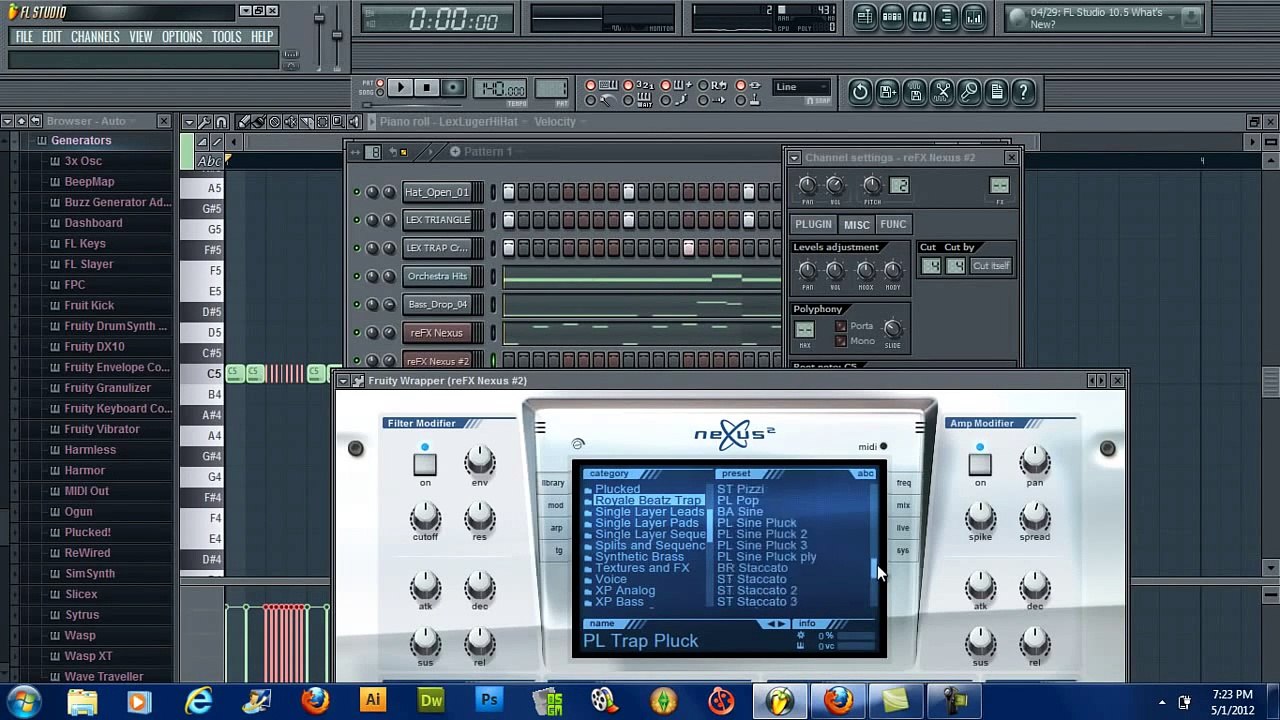Mute the LEX TRIANGLE channel LED
The image size is (1280, 720).
click(356, 220)
